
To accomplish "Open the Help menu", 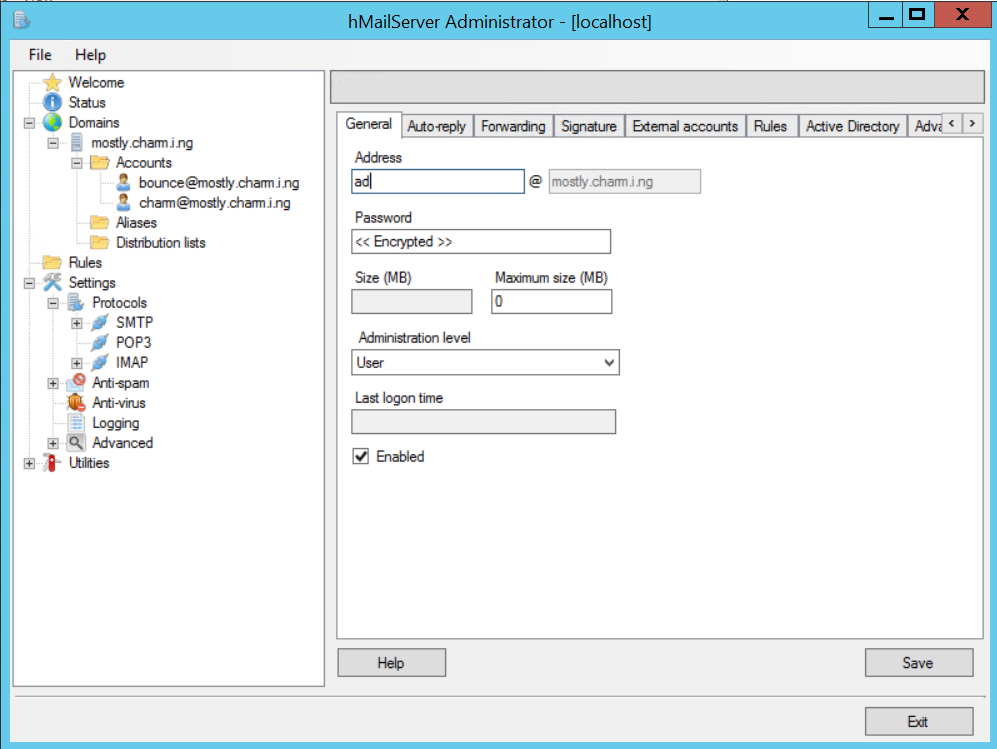I will (90, 55).
